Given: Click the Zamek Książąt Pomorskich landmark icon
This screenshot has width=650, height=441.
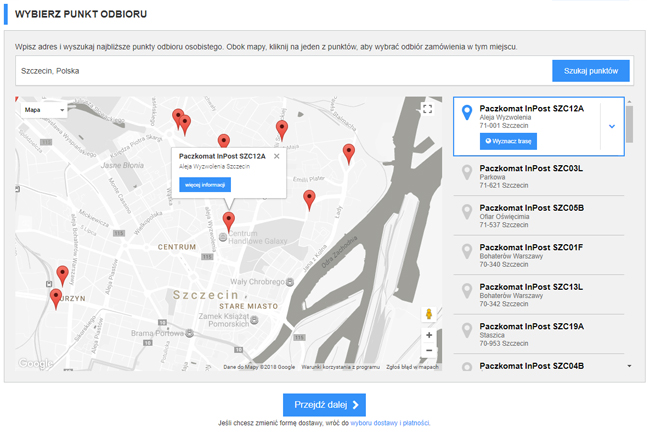Looking at the screenshot, I should coord(254,320).
